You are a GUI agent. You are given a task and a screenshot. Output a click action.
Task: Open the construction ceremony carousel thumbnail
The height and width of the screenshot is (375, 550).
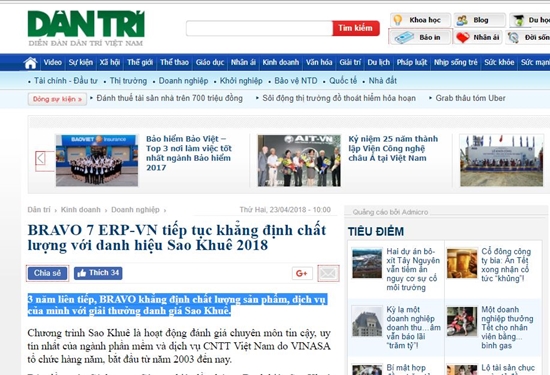(x=502, y=160)
